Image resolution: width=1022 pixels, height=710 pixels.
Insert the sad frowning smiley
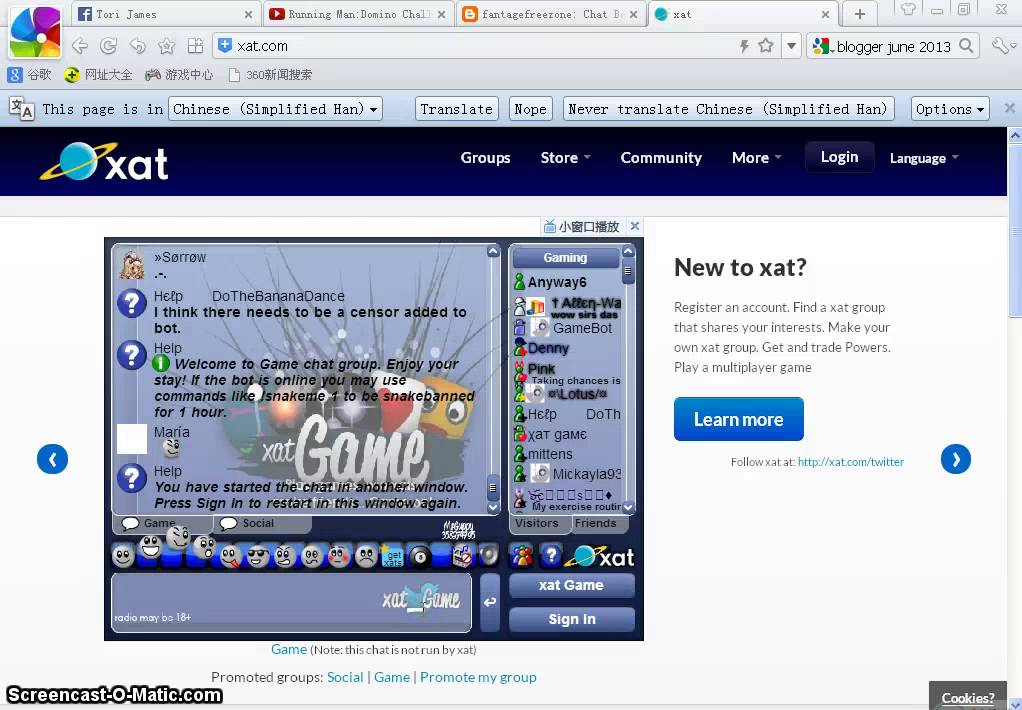click(366, 556)
